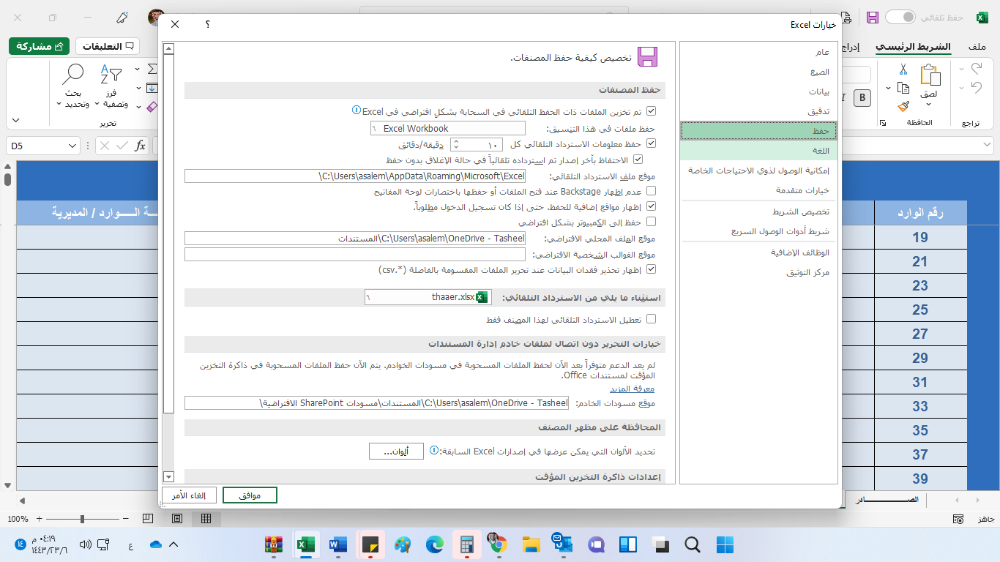Click the Fill down icon
1000x562 pixels.
pos(152,88)
